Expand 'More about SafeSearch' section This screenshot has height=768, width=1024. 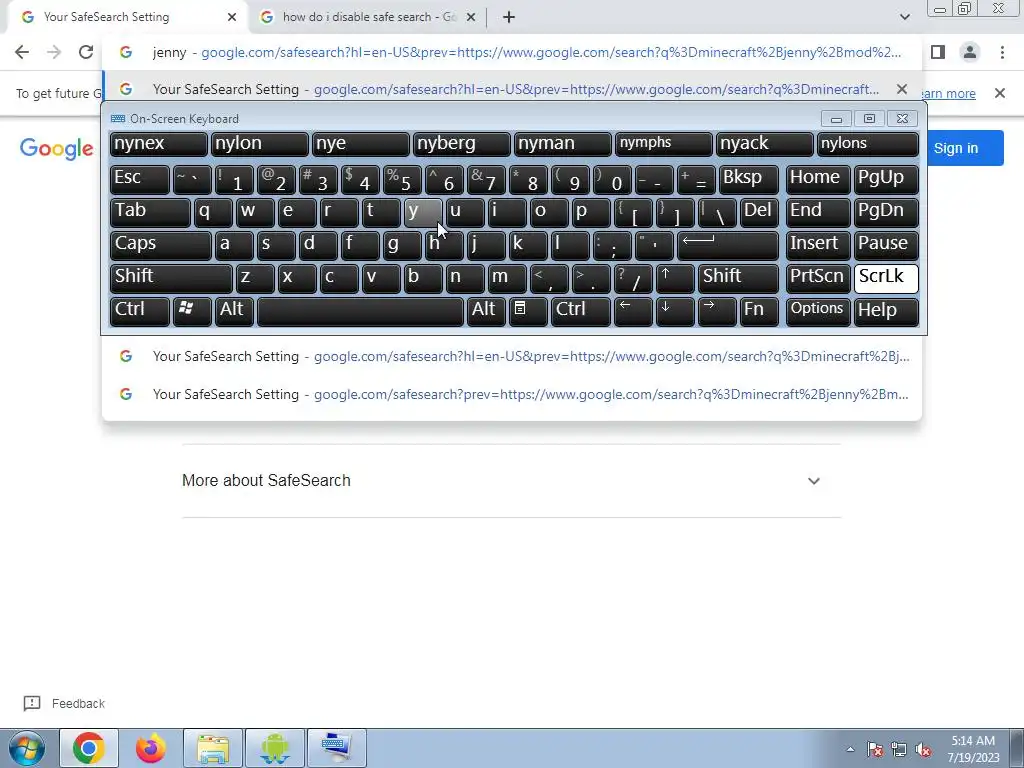pos(511,481)
